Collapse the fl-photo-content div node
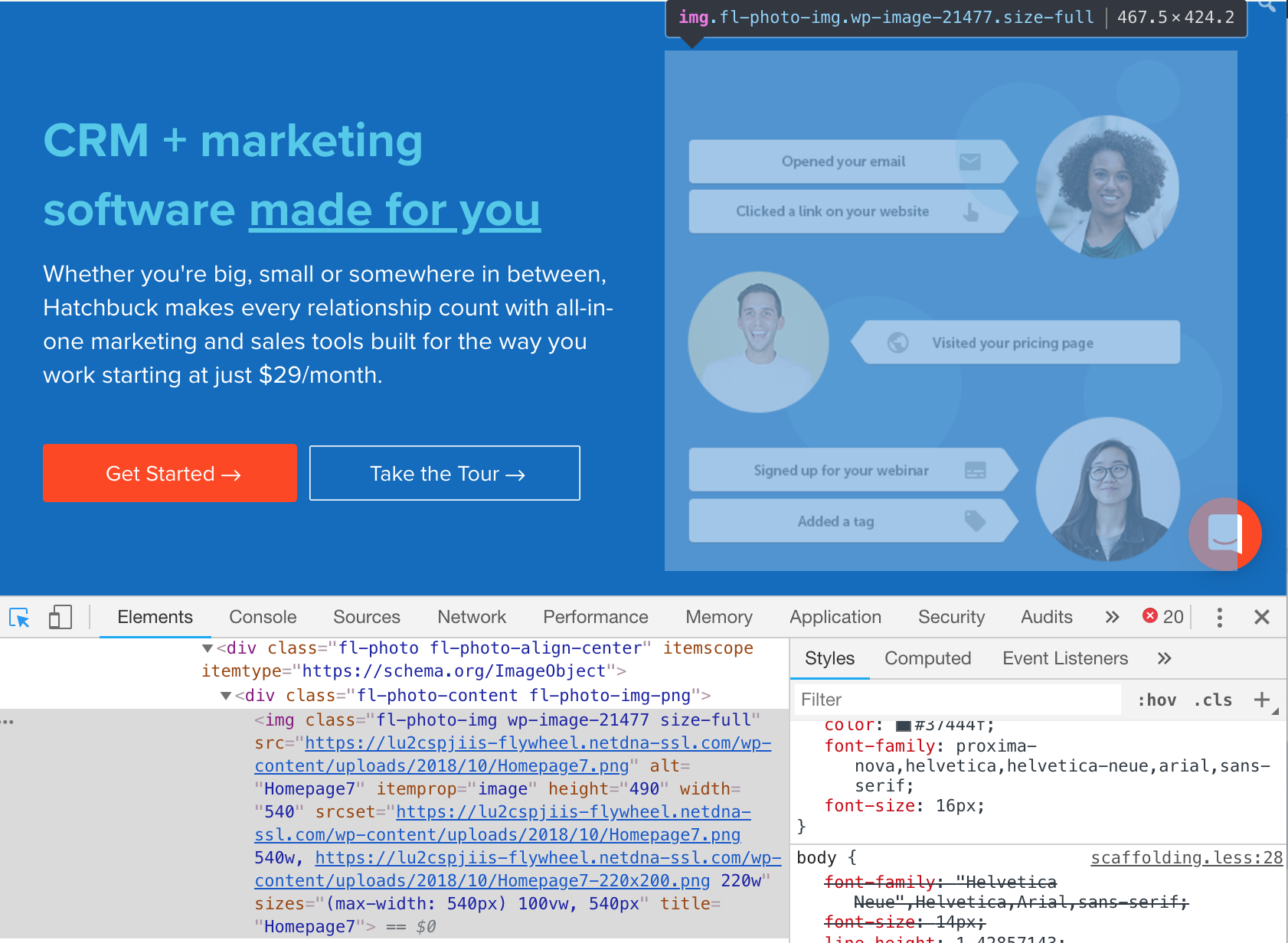This screenshot has height=943, width=1288. [226, 696]
